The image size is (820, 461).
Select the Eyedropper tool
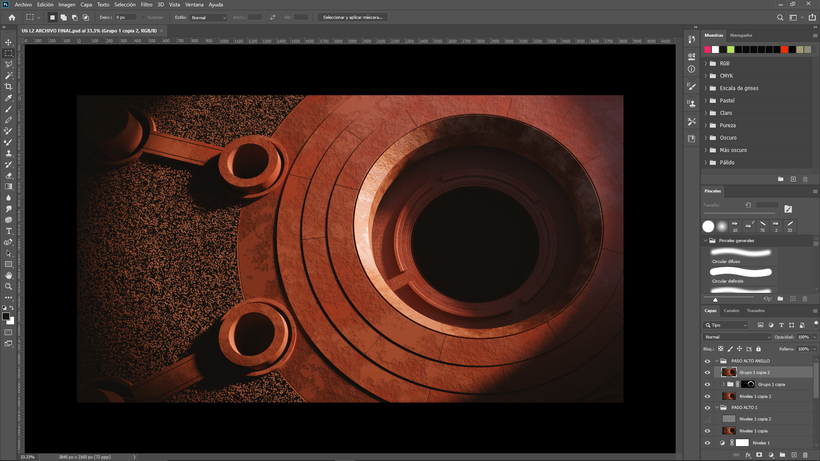pos(9,98)
